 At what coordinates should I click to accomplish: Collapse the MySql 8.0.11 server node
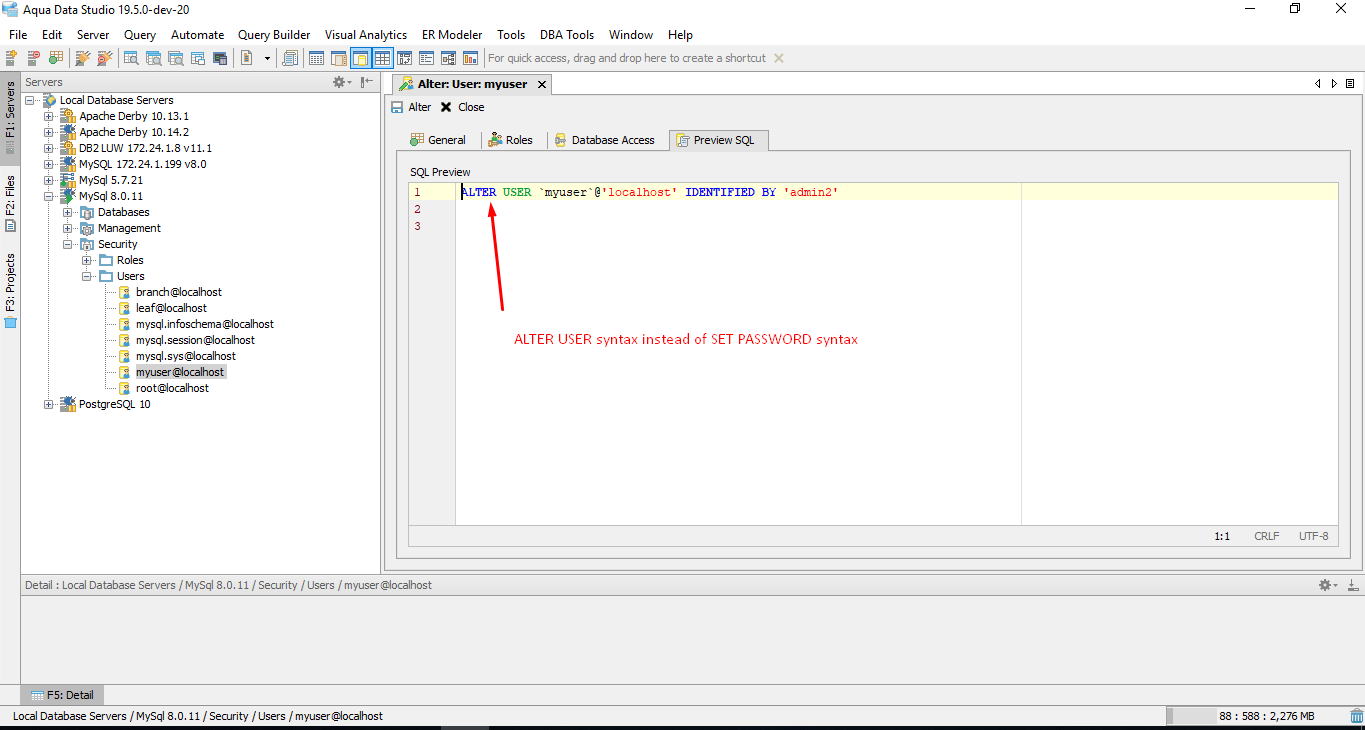point(48,196)
